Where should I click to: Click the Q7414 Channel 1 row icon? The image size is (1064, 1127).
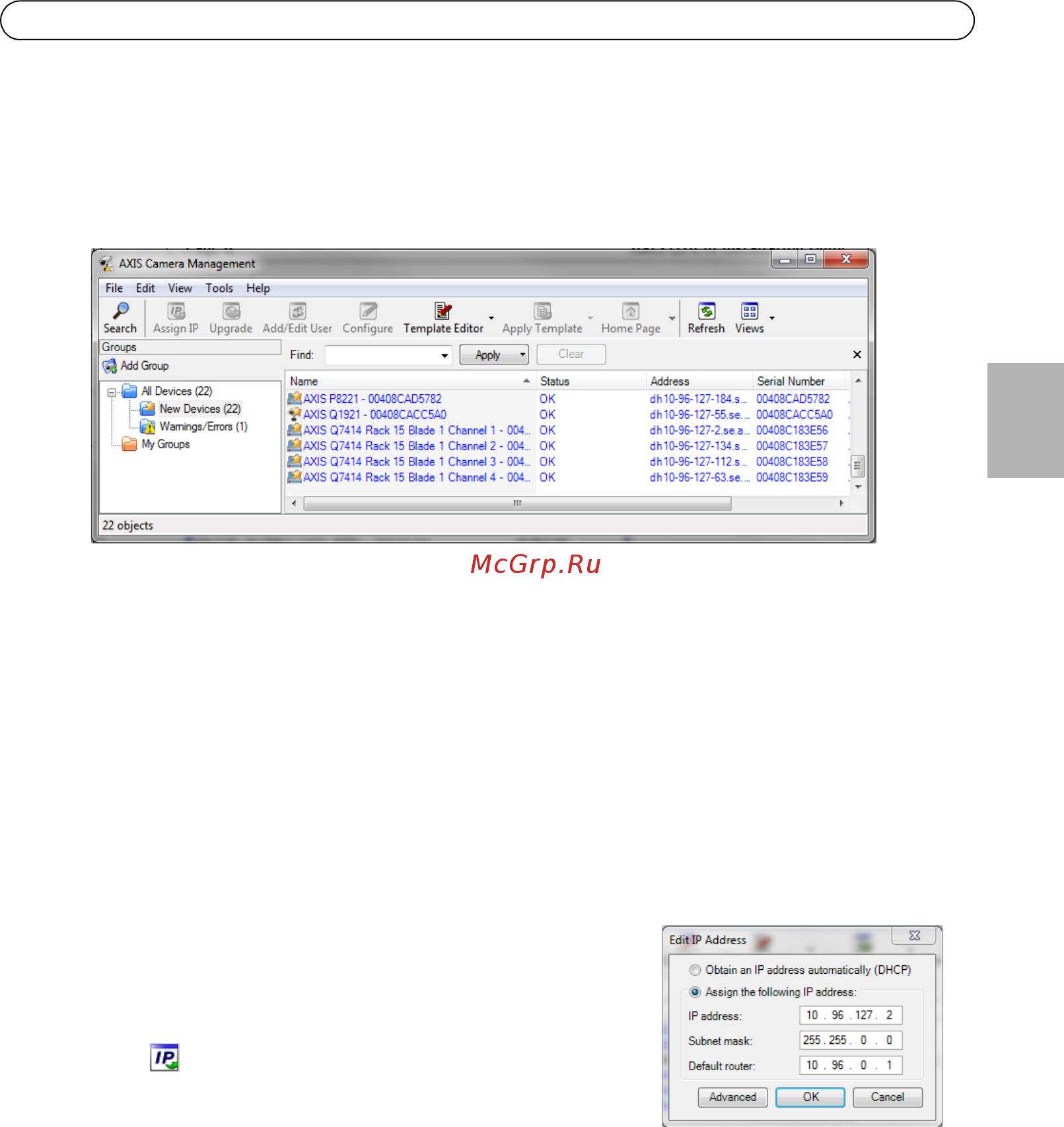click(295, 430)
